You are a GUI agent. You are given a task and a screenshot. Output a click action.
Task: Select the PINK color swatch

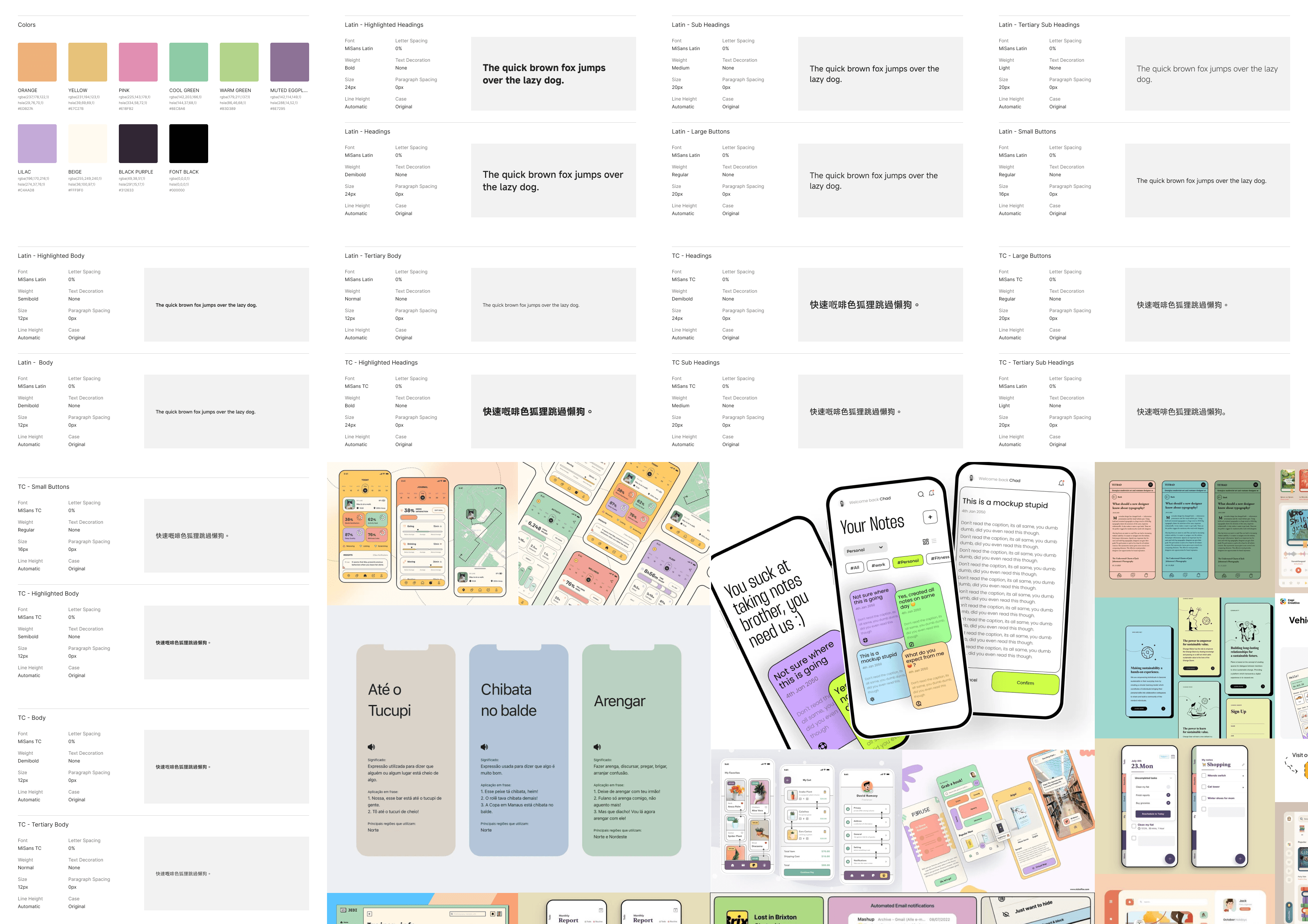click(138, 62)
